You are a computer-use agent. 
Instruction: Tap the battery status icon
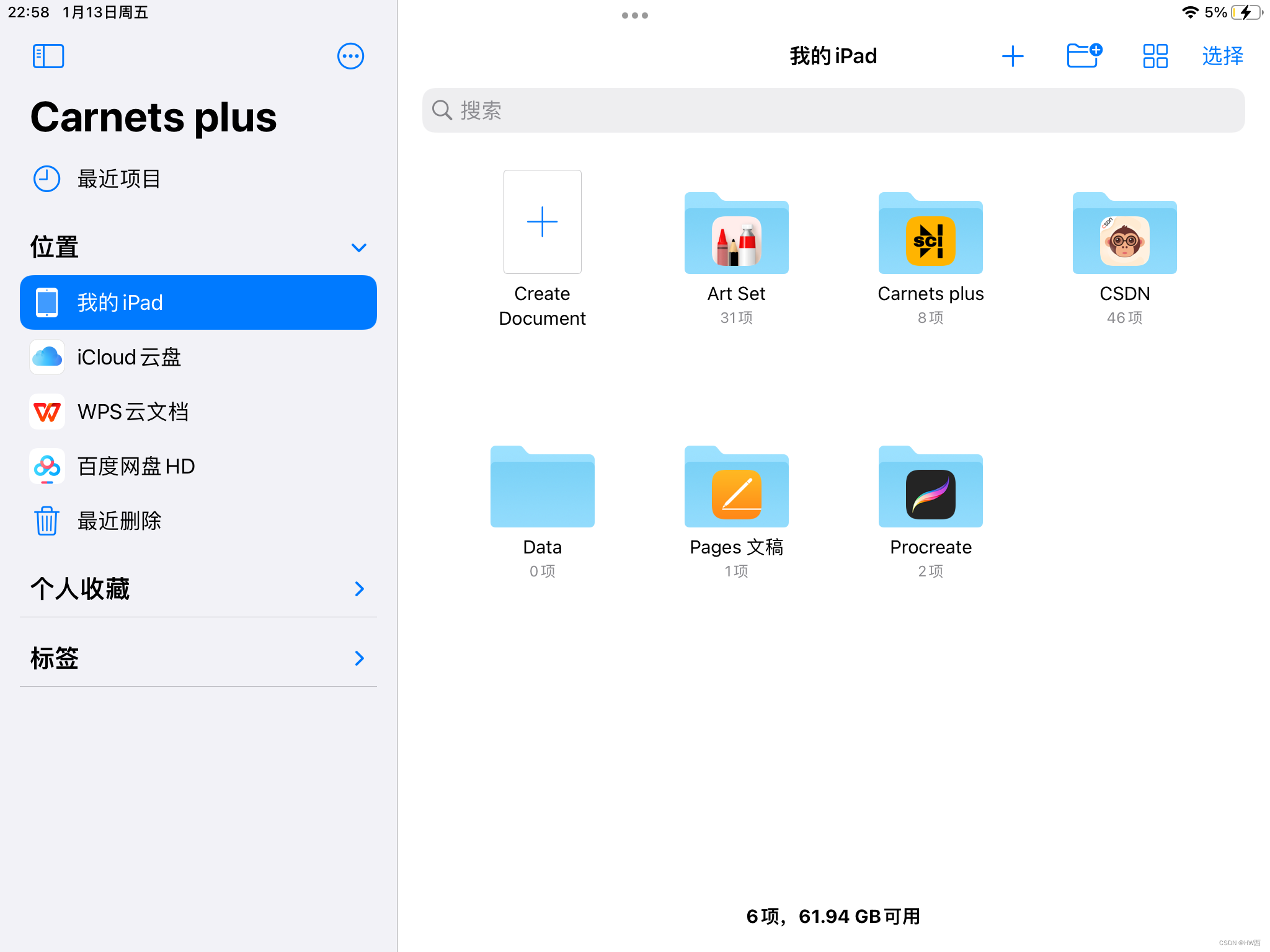(1247, 12)
